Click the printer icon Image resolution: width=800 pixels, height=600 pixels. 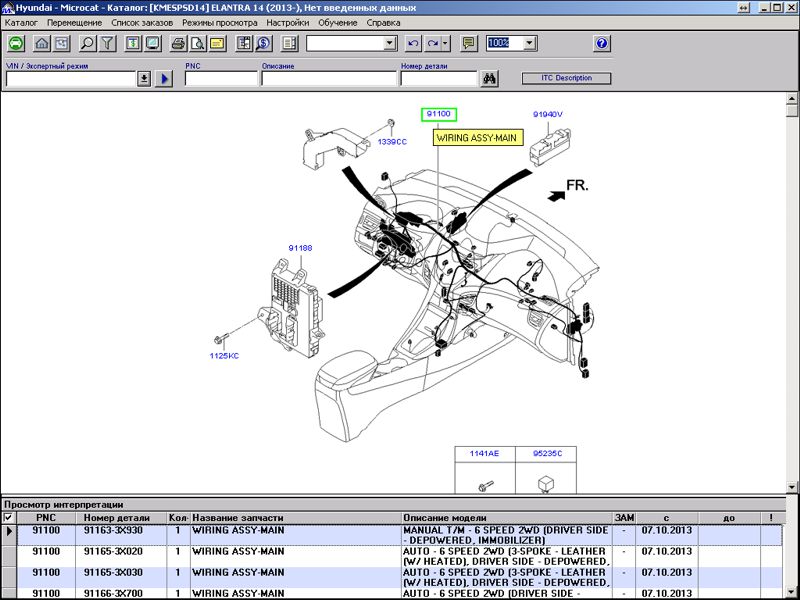(x=178, y=43)
